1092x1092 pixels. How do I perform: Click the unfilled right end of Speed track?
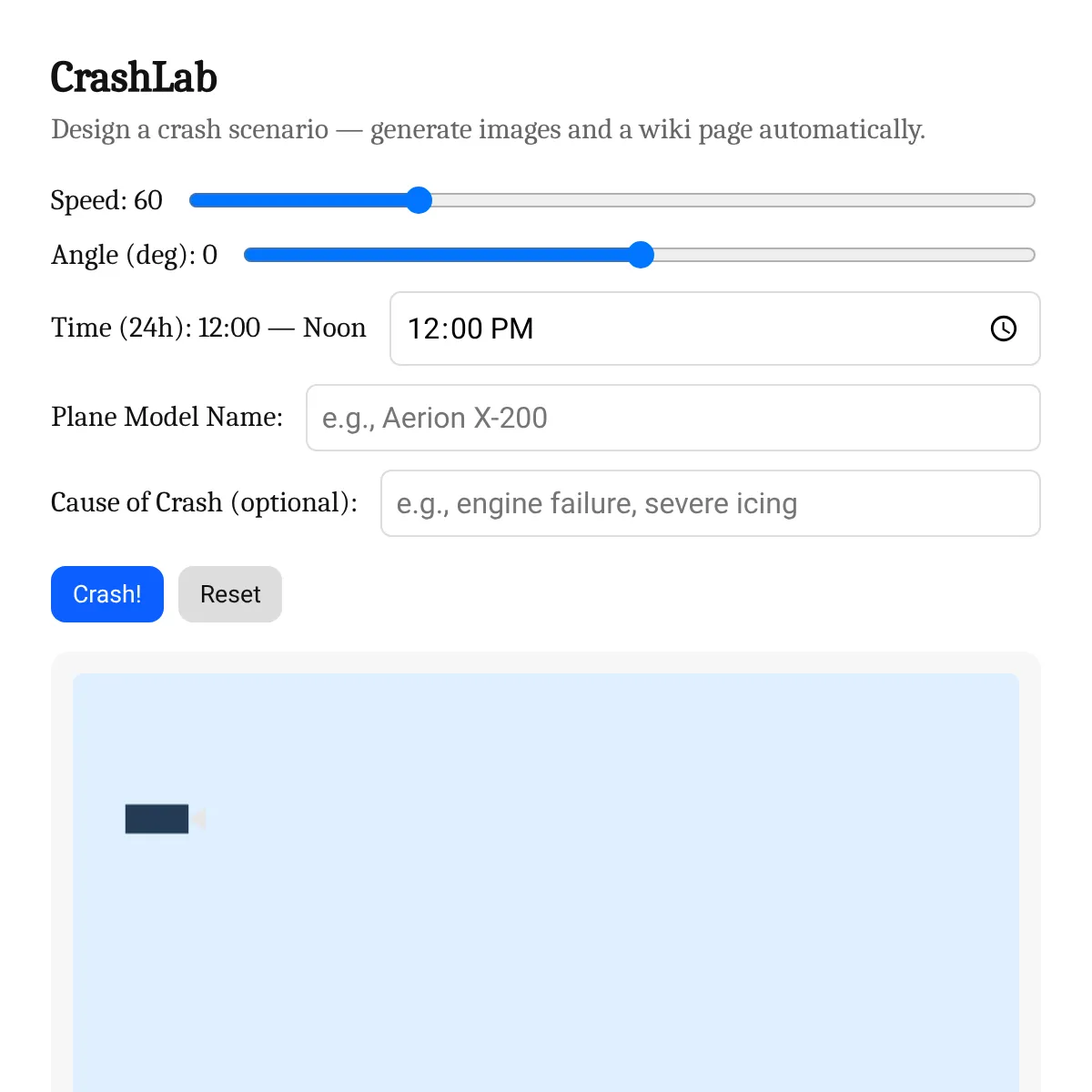pyautogui.click(x=1001, y=200)
